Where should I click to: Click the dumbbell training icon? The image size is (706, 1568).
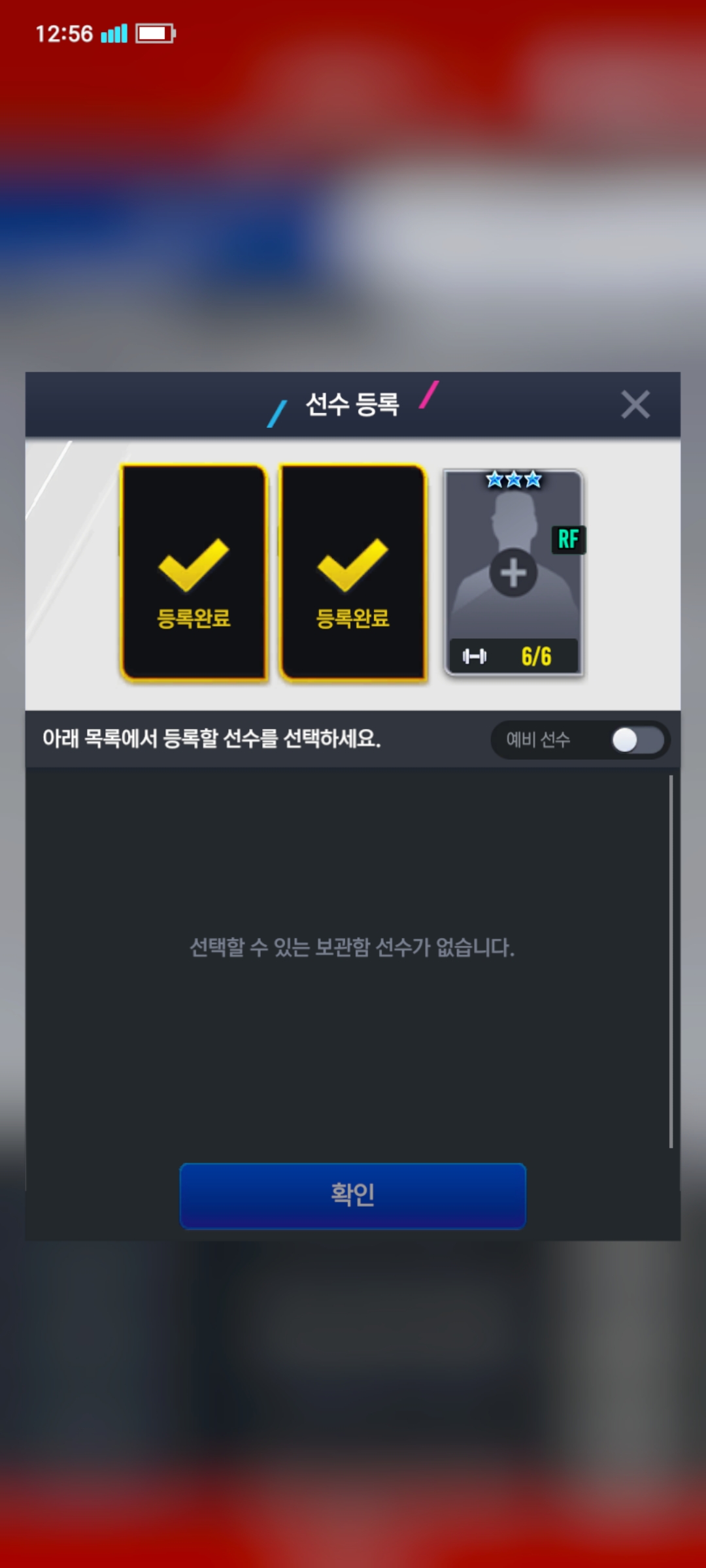[475, 656]
